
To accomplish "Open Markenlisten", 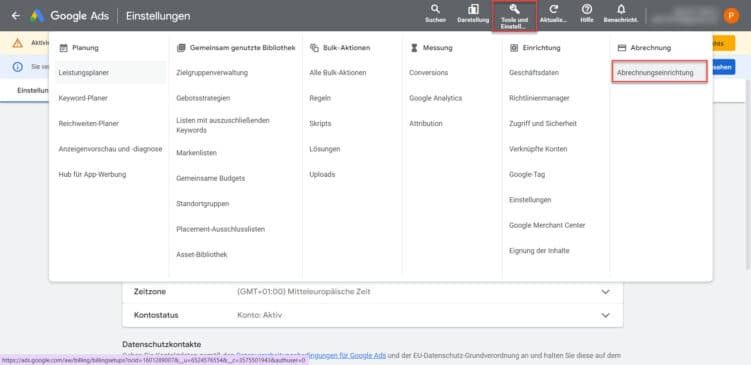I will click(196, 153).
